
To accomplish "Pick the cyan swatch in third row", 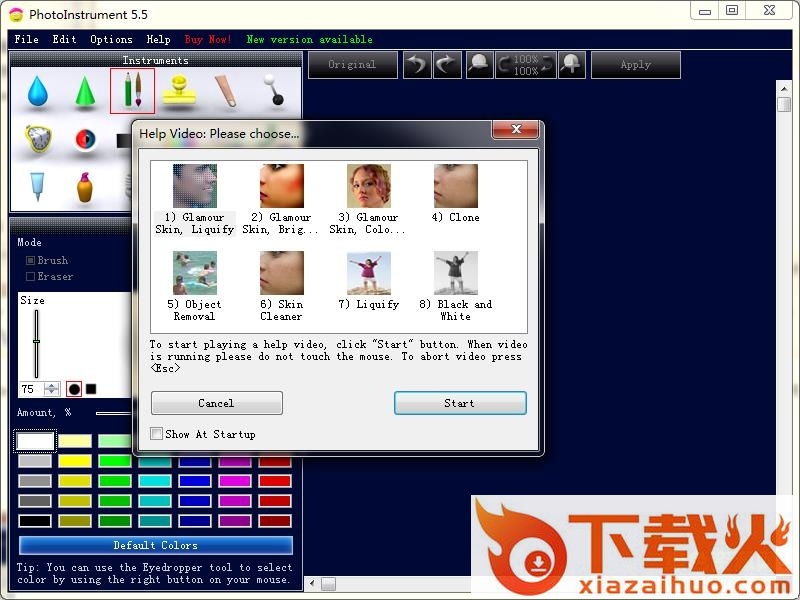I will 155,481.
